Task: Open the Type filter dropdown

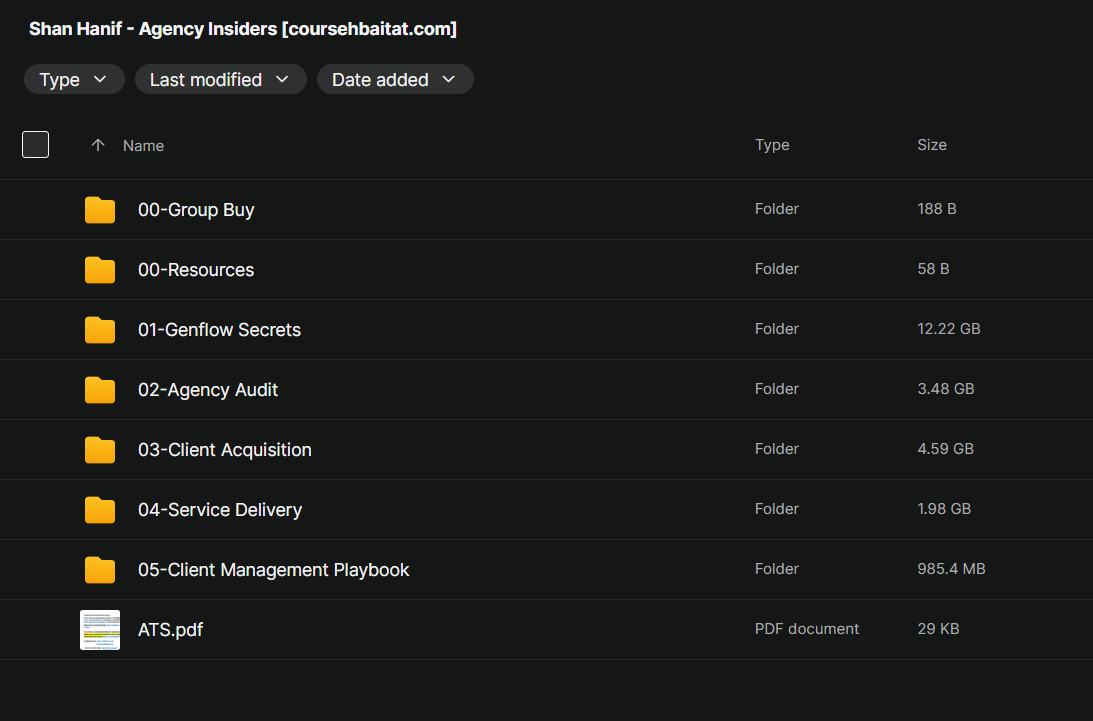Action: 74,80
